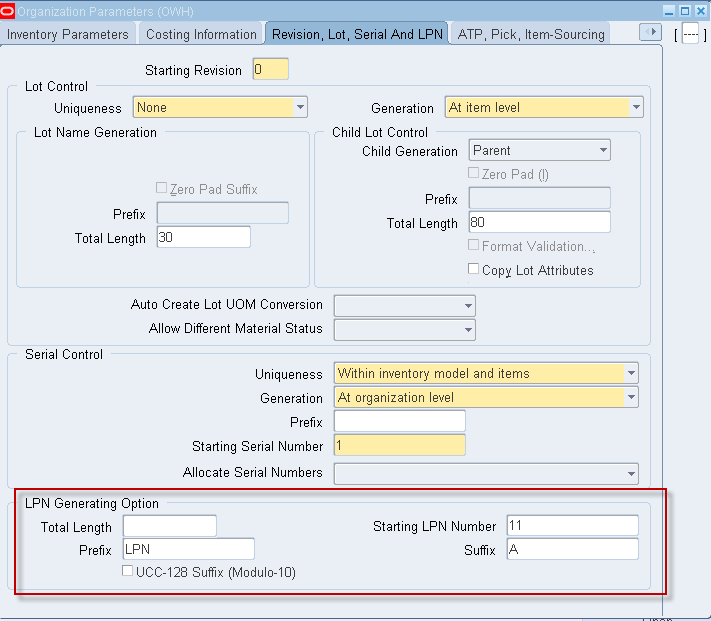Enable the Format Validation checkbox

(x=473, y=245)
